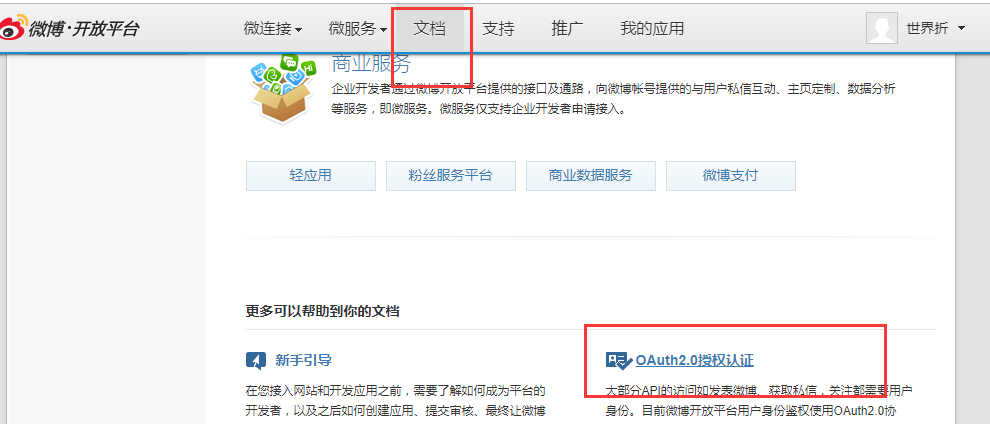This screenshot has height=424, width=990.
Task: Click the OAuth2.0 checklist icon
Action: coord(619,361)
